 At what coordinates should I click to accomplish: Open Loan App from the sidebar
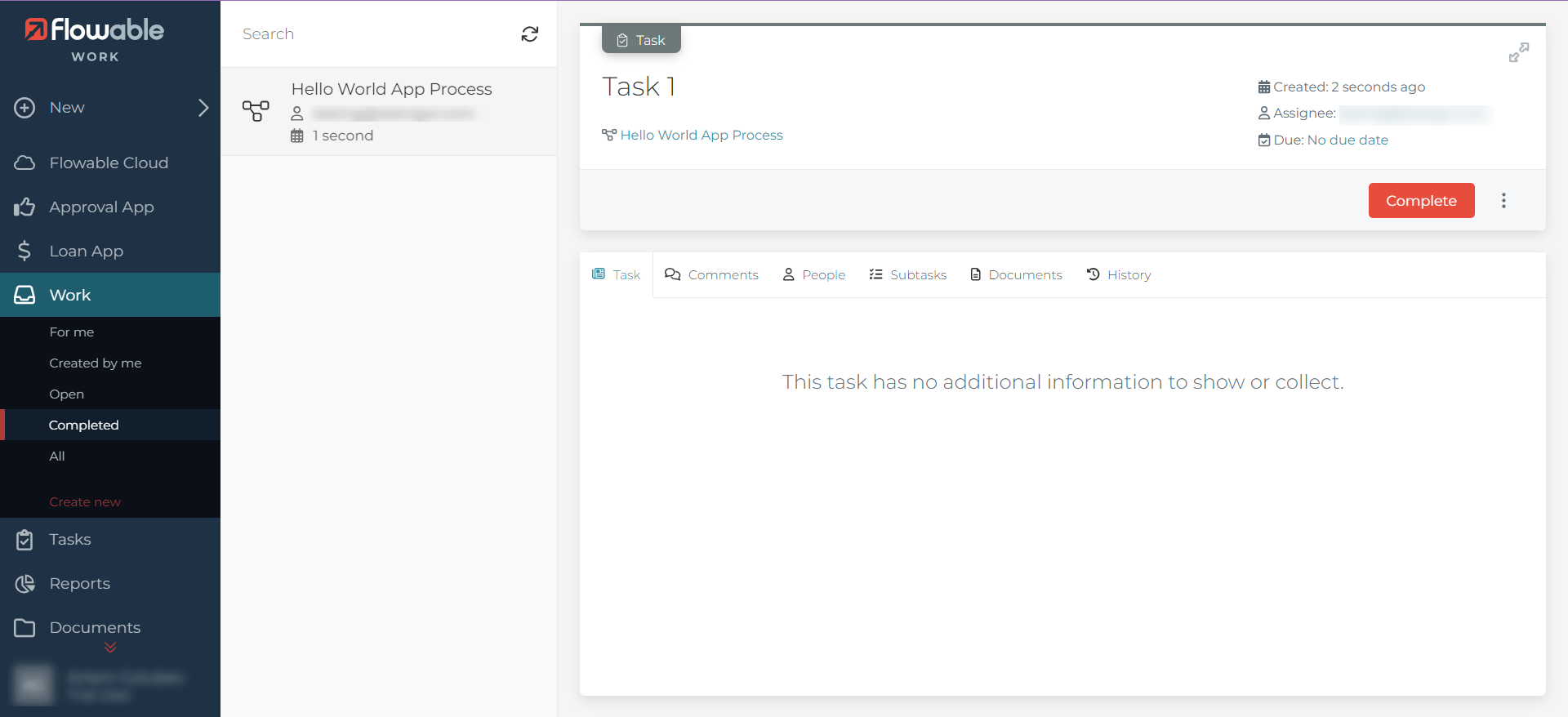pyautogui.click(x=86, y=252)
